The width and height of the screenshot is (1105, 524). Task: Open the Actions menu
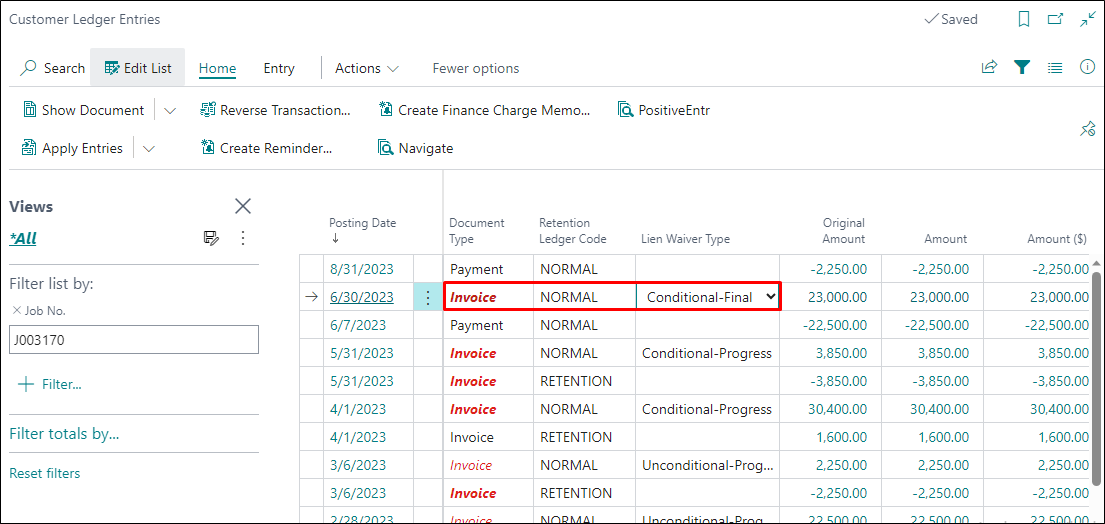tap(366, 68)
